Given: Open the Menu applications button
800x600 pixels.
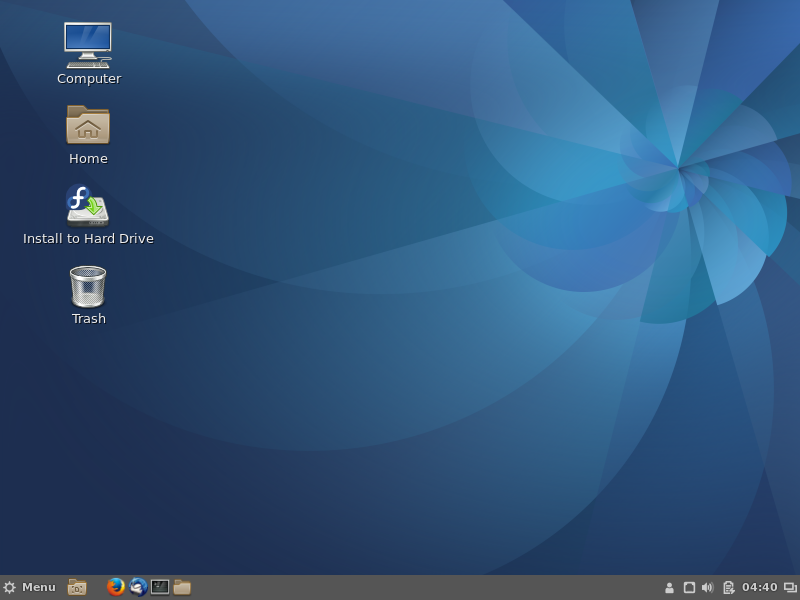Looking at the screenshot, I should [x=38, y=587].
